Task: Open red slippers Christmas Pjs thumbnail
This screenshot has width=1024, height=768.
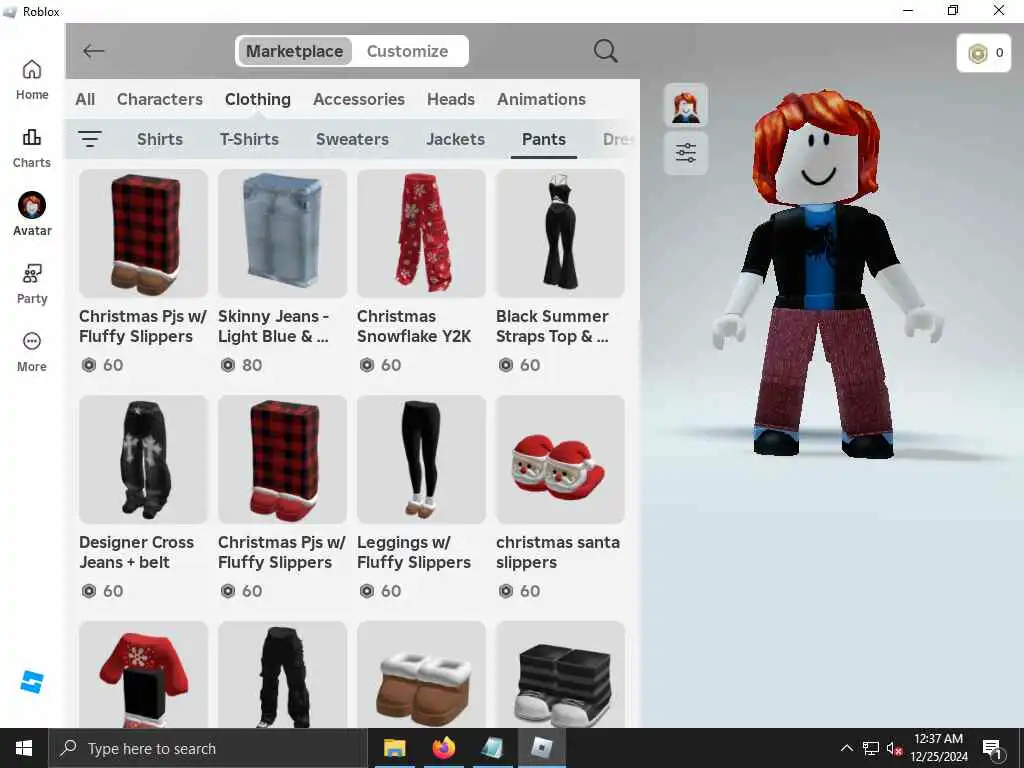Action: (x=282, y=460)
